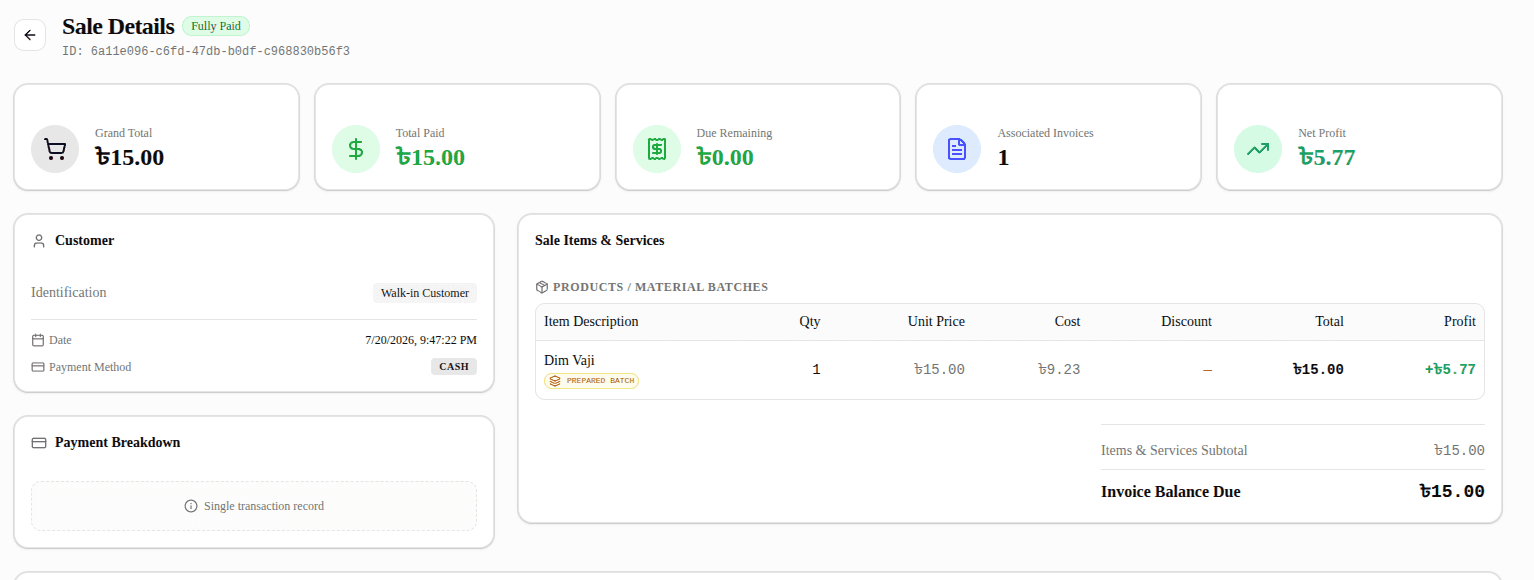This screenshot has width=1534, height=580.
Task: Click the calendar icon beside Date
Action: point(38,340)
